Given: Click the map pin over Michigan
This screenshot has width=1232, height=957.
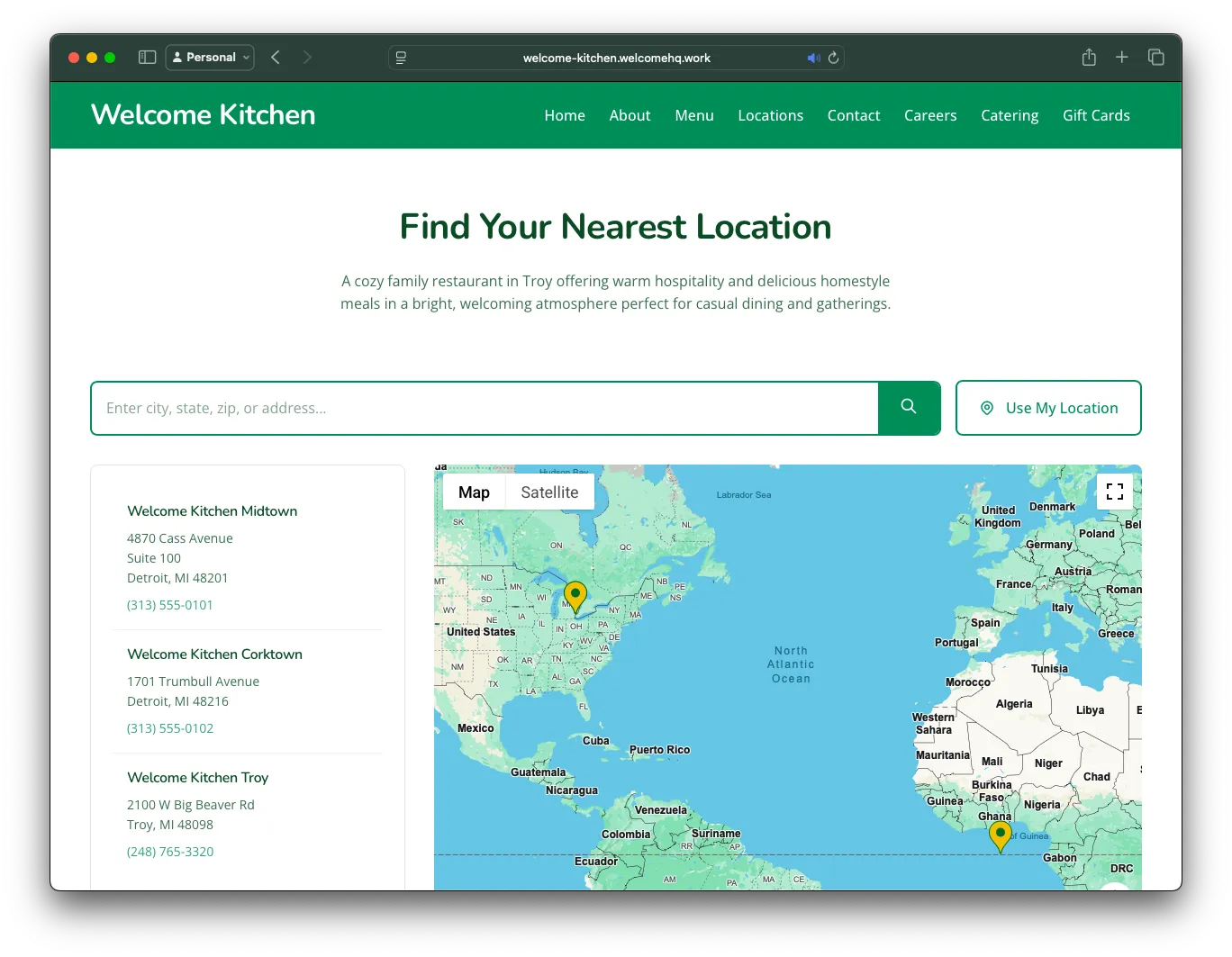Looking at the screenshot, I should click(575, 596).
